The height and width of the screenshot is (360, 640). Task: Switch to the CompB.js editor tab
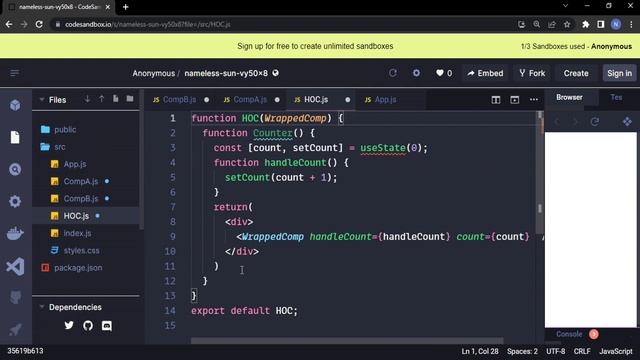pyautogui.click(x=179, y=100)
